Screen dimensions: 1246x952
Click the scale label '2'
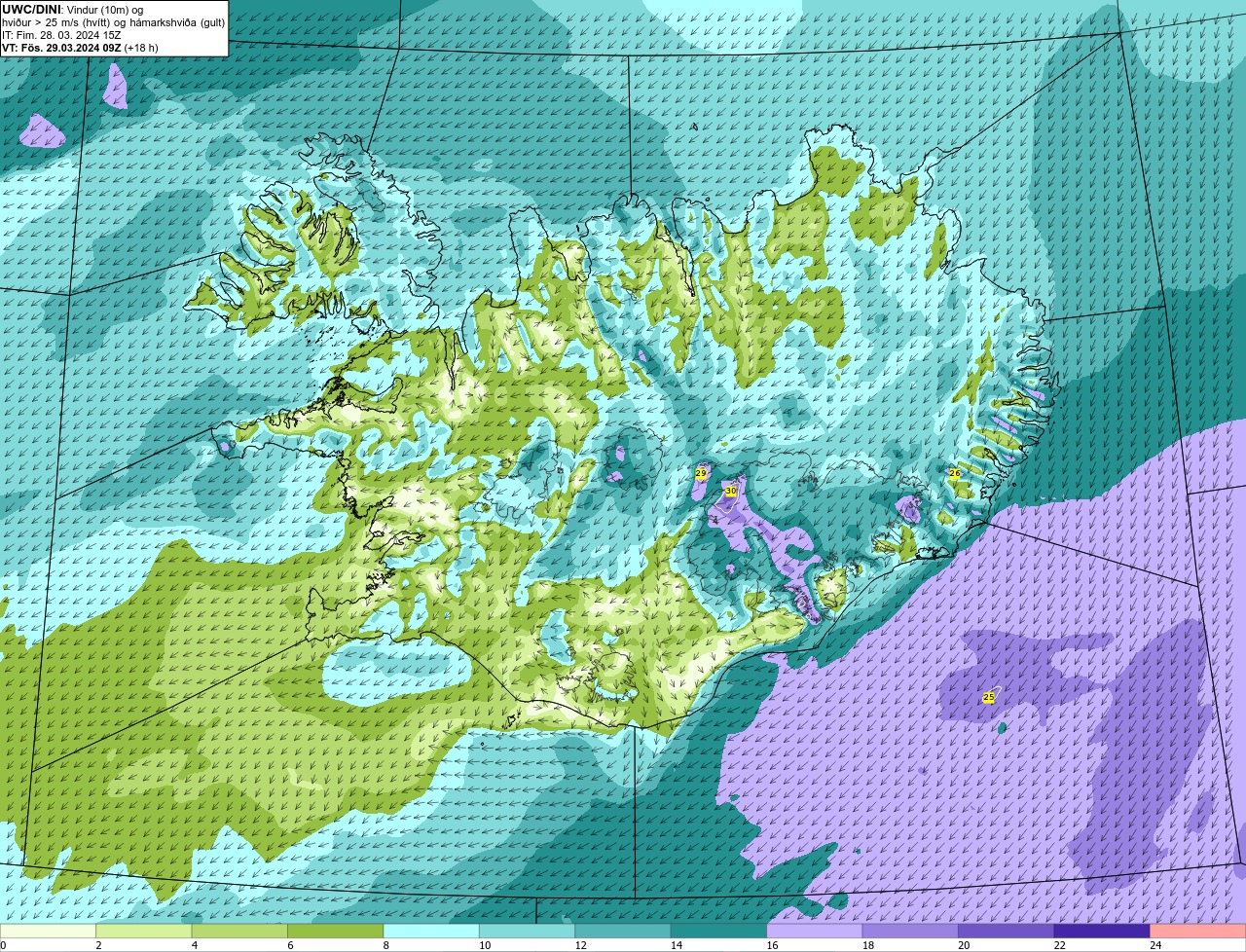tap(98, 945)
